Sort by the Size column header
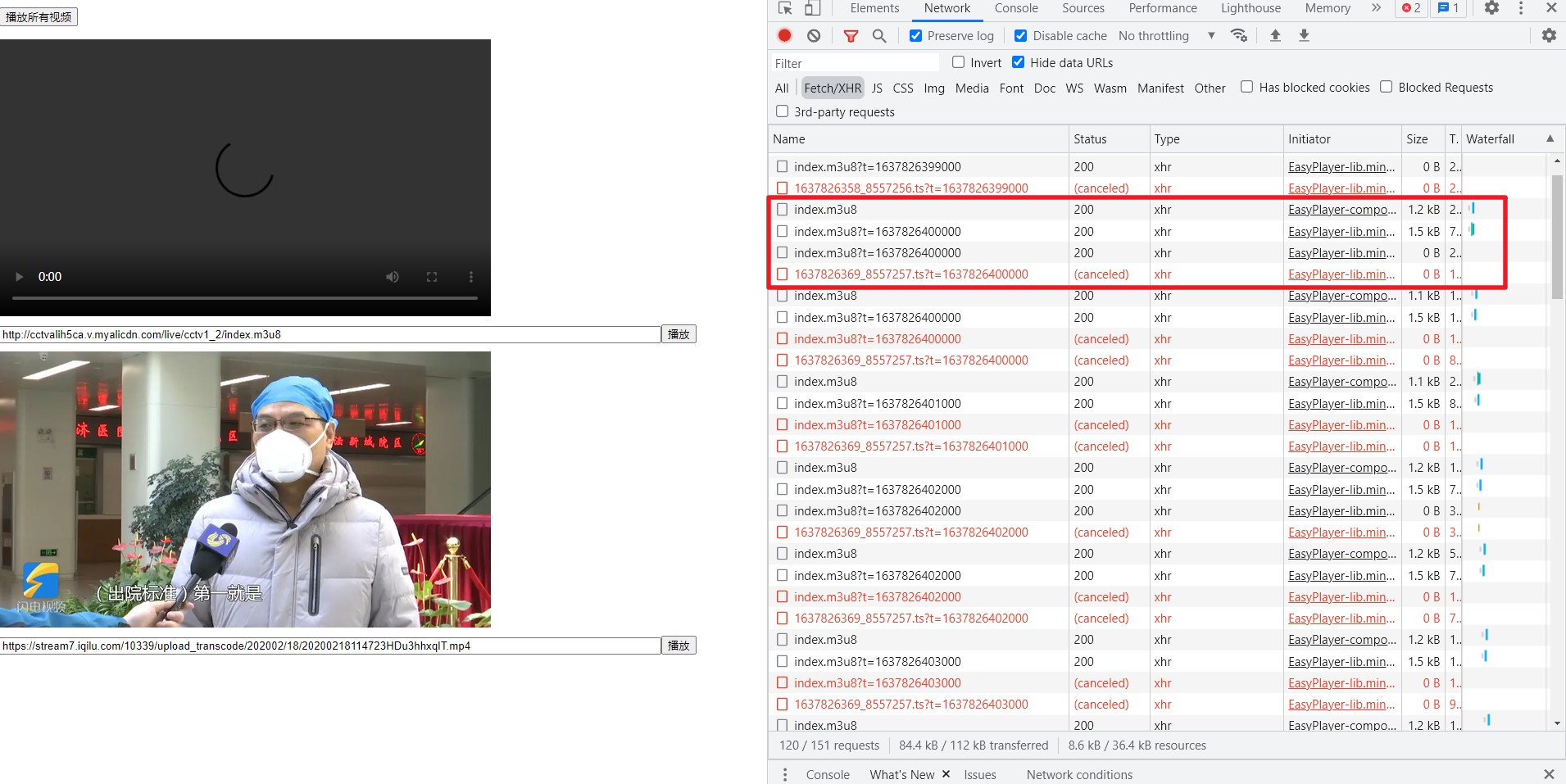Image resolution: width=1566 pixels, height=784 pixels. tap(1423, 139)
